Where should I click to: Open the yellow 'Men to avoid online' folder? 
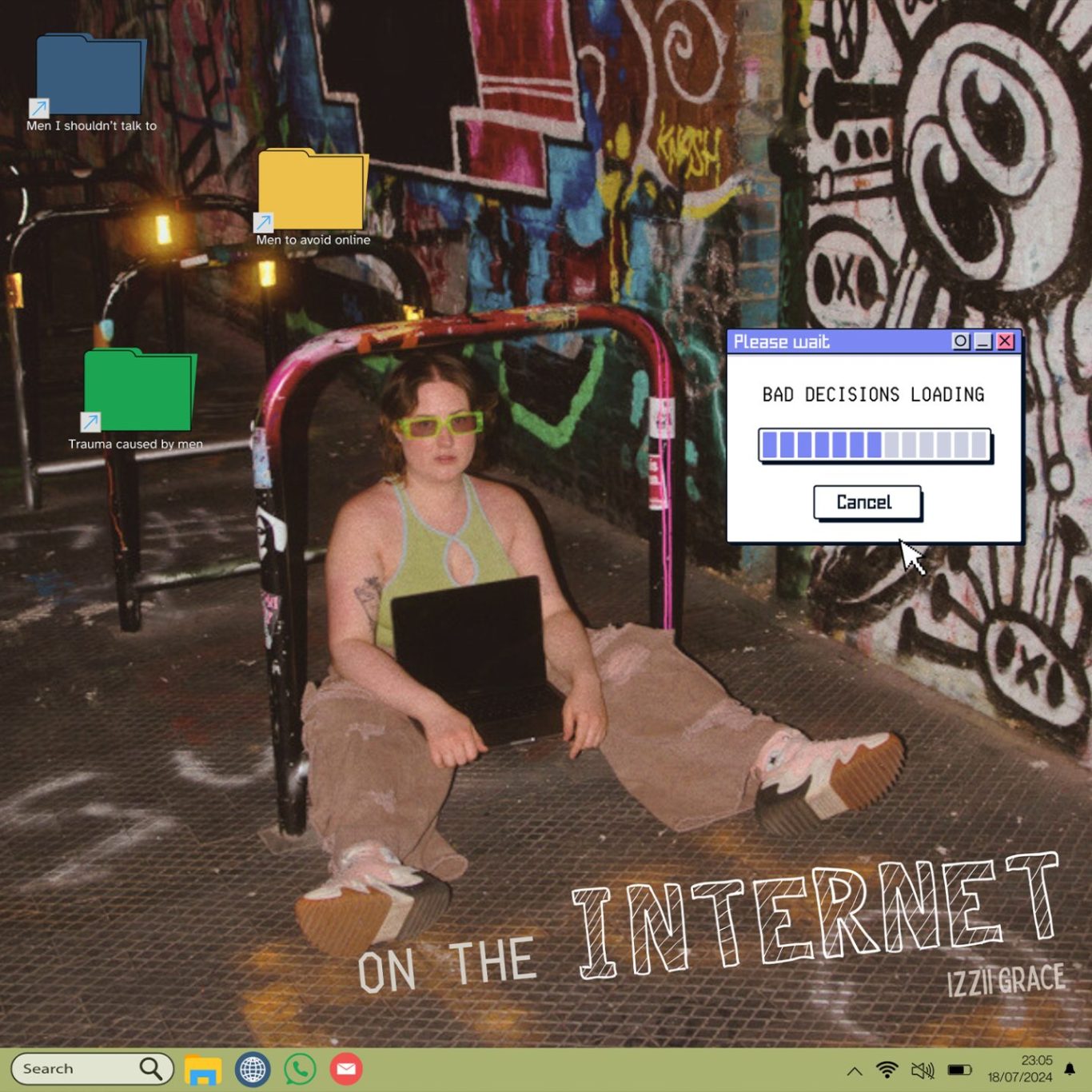pos(312,189)
